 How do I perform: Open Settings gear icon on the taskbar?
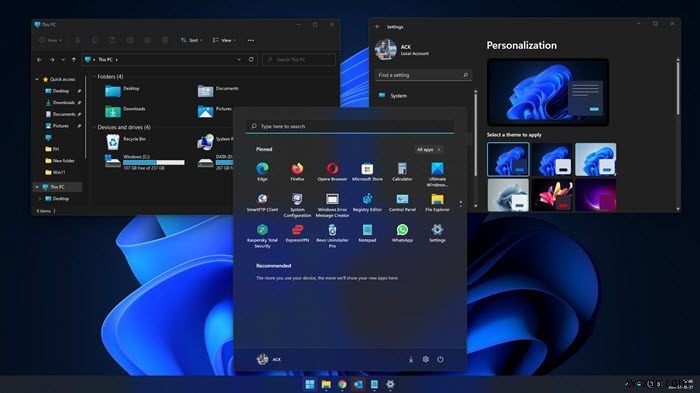pyautogui.click(x=390, y=384)
